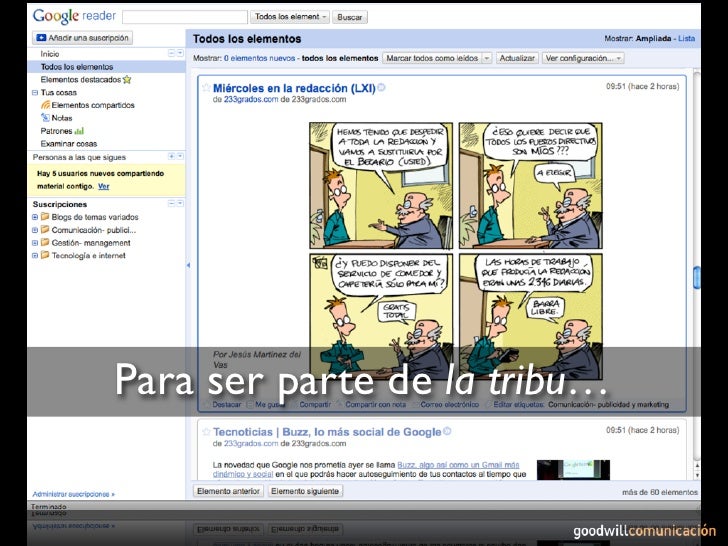Click the Google Reader search input field
728x546 pixels.
click(x=184, y=17)
